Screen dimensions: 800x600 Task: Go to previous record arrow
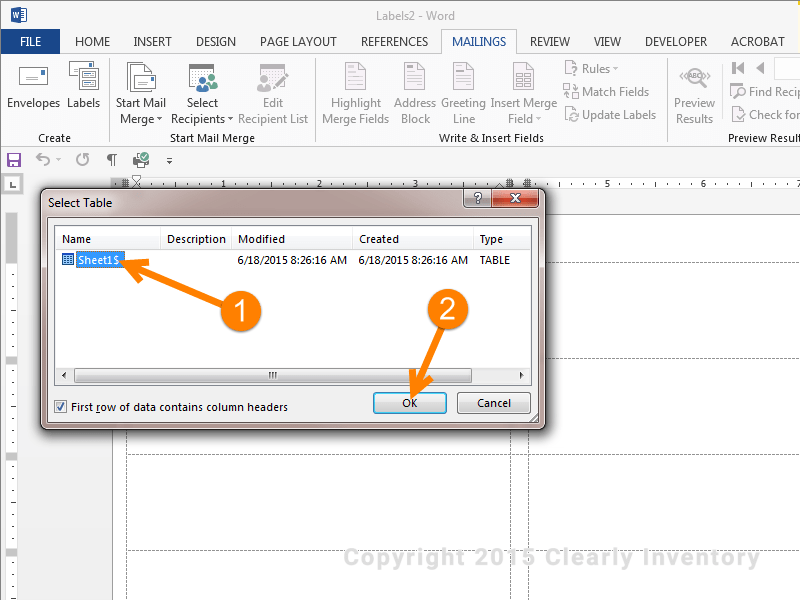tap(760, 68)
